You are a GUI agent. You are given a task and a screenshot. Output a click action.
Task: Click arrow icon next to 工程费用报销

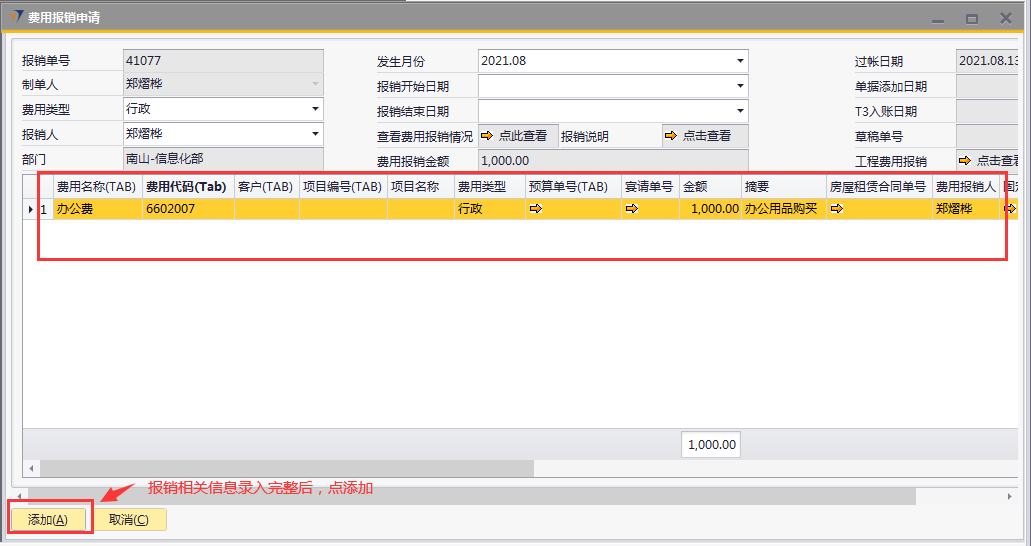(x=965, y=161)
